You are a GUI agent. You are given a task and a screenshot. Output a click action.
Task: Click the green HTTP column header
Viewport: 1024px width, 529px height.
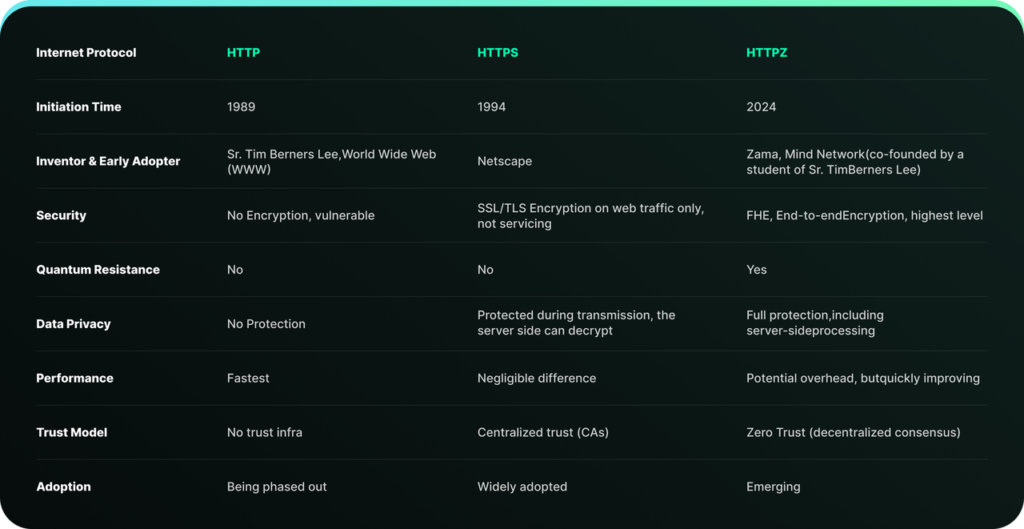[x=243, y=53]
